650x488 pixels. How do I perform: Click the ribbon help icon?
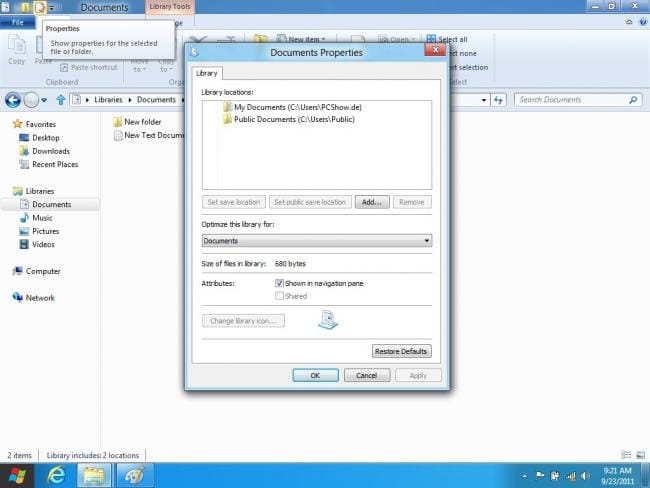pyautogui.click(x=643, y=22)
